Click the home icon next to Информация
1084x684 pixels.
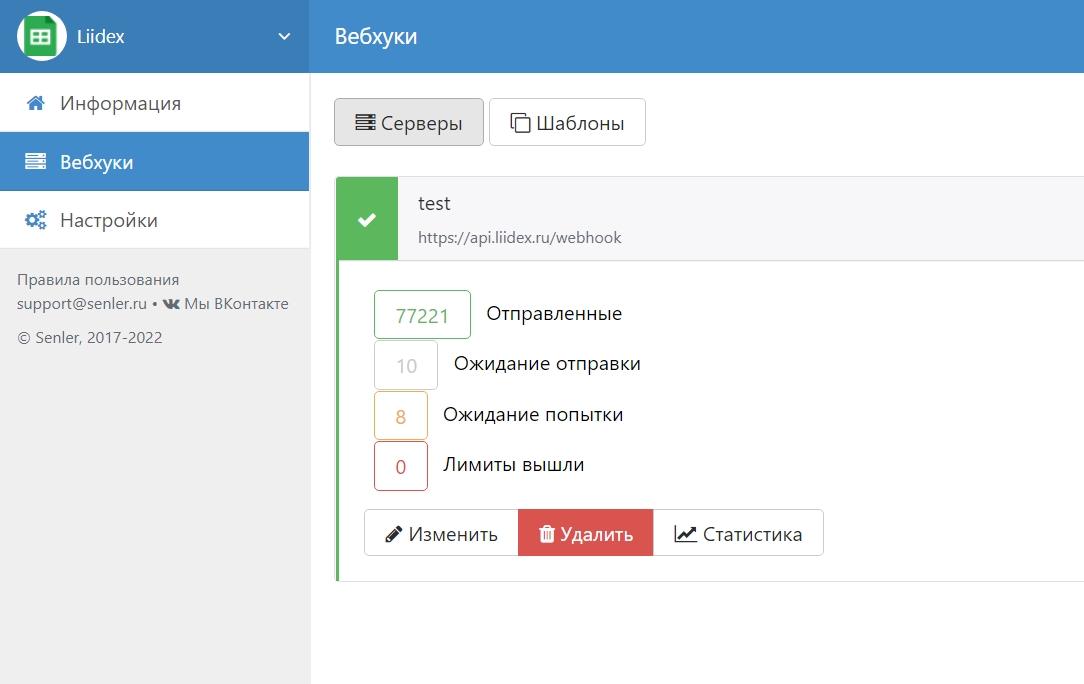36,103
